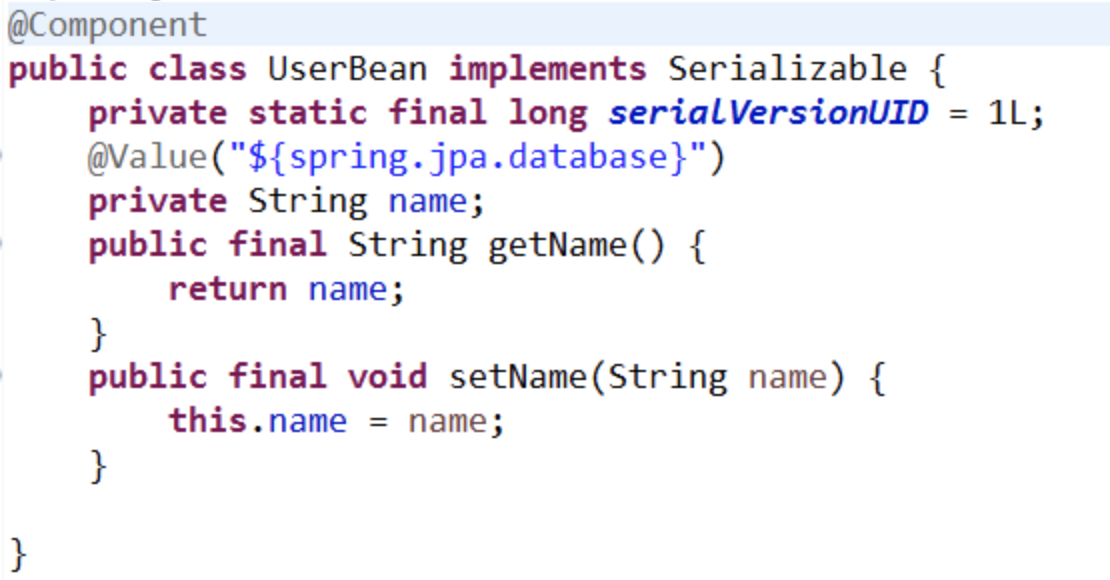This screenshot has height=580, width=1110.
Task: Click the implements keyword
Action: 547,69
